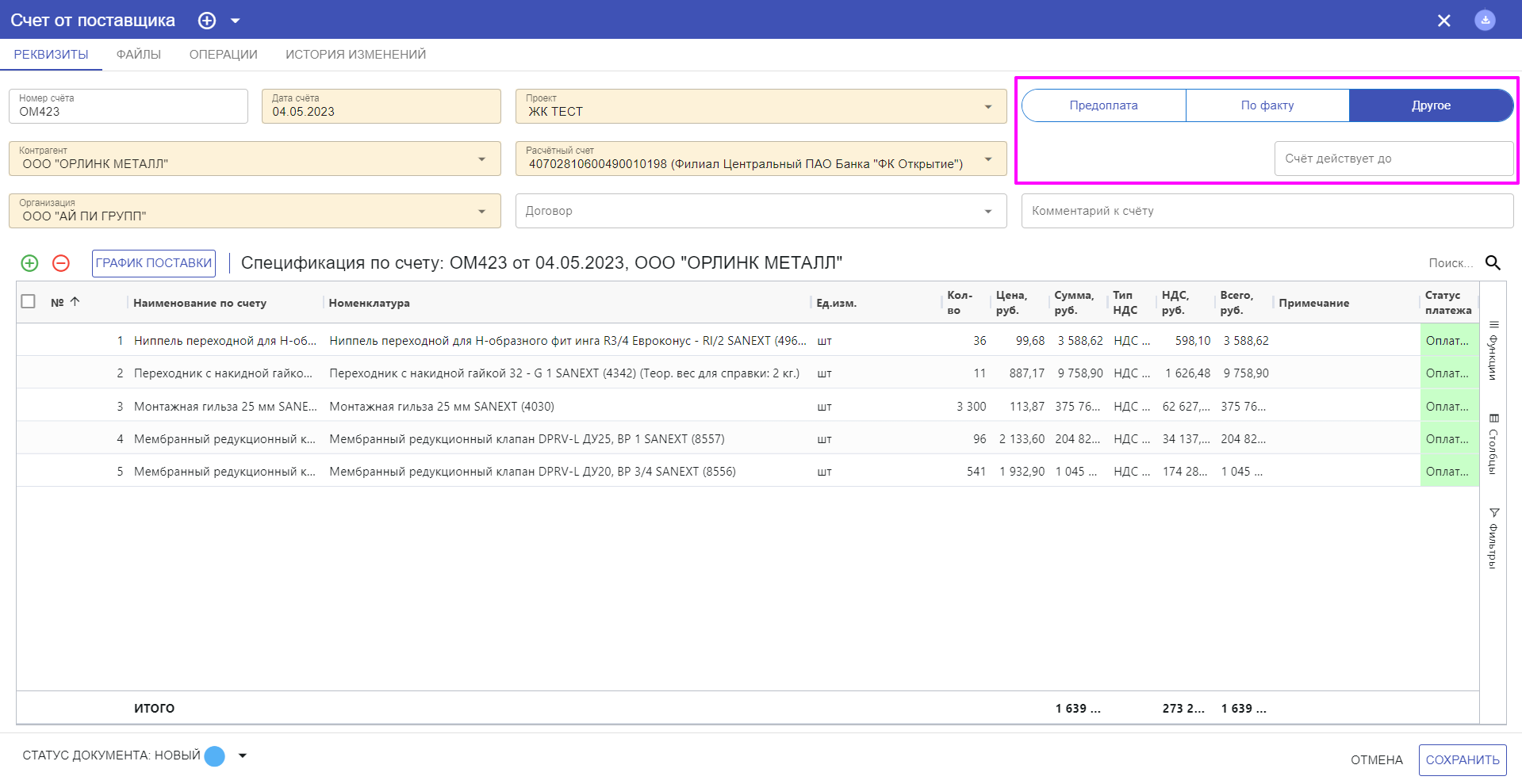Click sum 3 588,62 in Сумма column
Screen dimensions: 1522x784
(x=1079, y=341)
